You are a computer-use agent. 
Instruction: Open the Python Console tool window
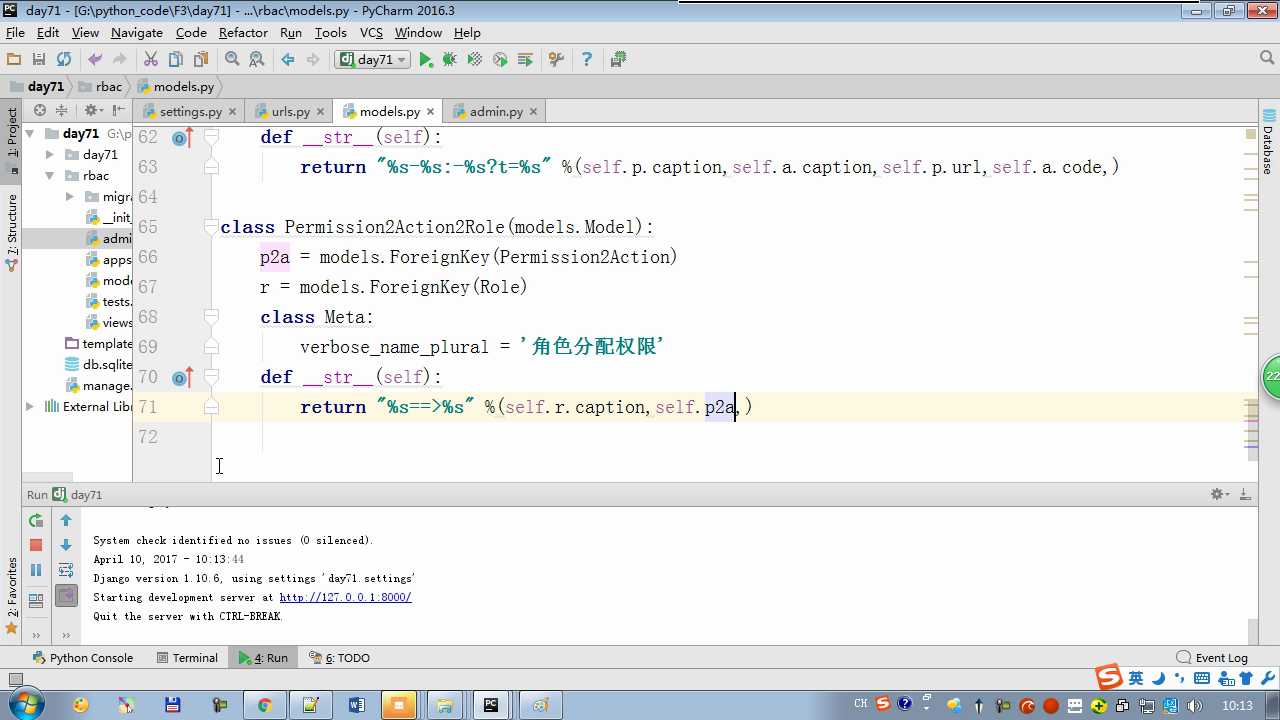coord(83,658)
